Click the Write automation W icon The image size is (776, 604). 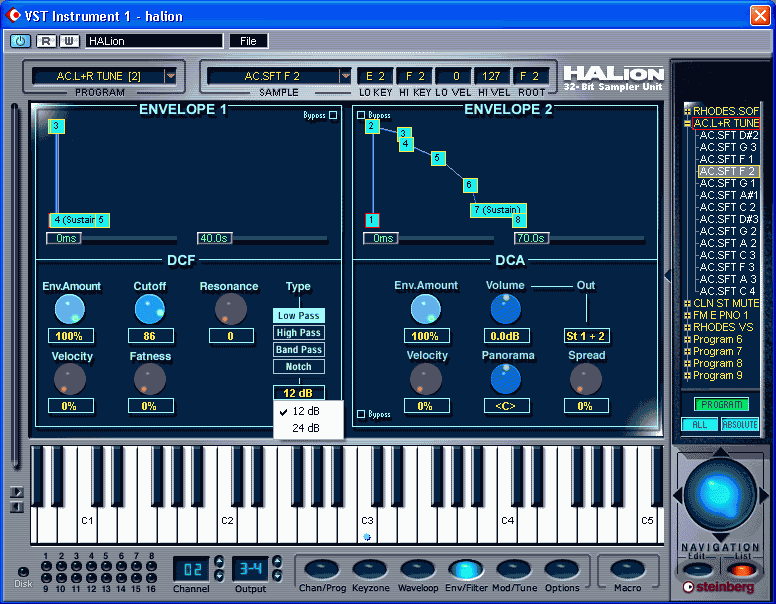69,41
